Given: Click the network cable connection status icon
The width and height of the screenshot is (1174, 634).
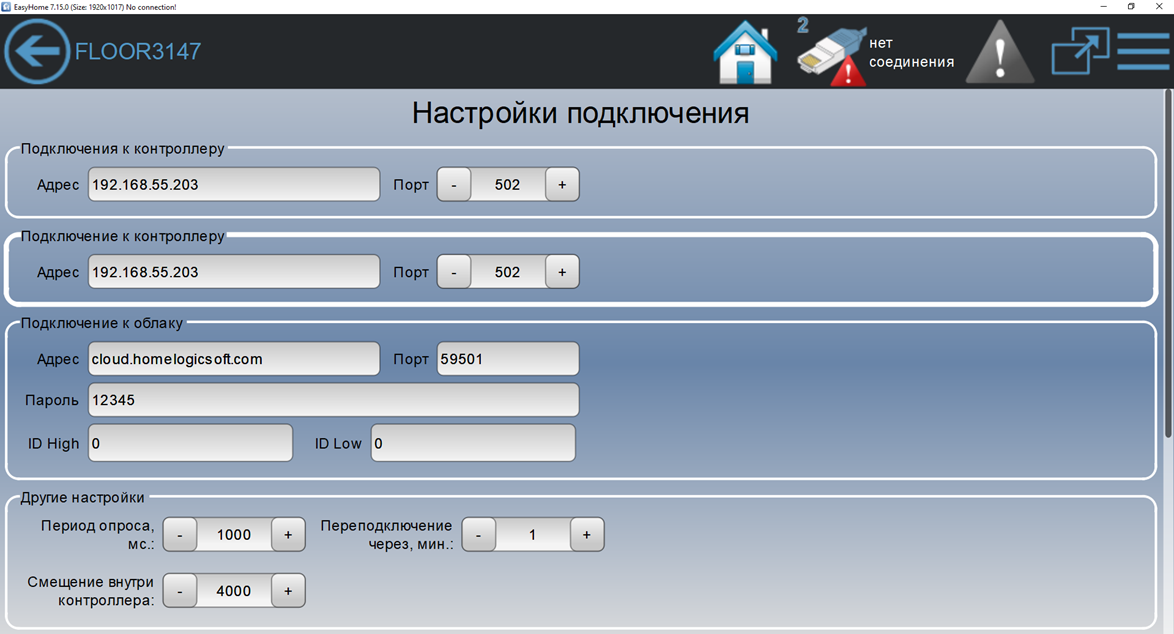Looking at the screenshot, I should coord(830,54).
